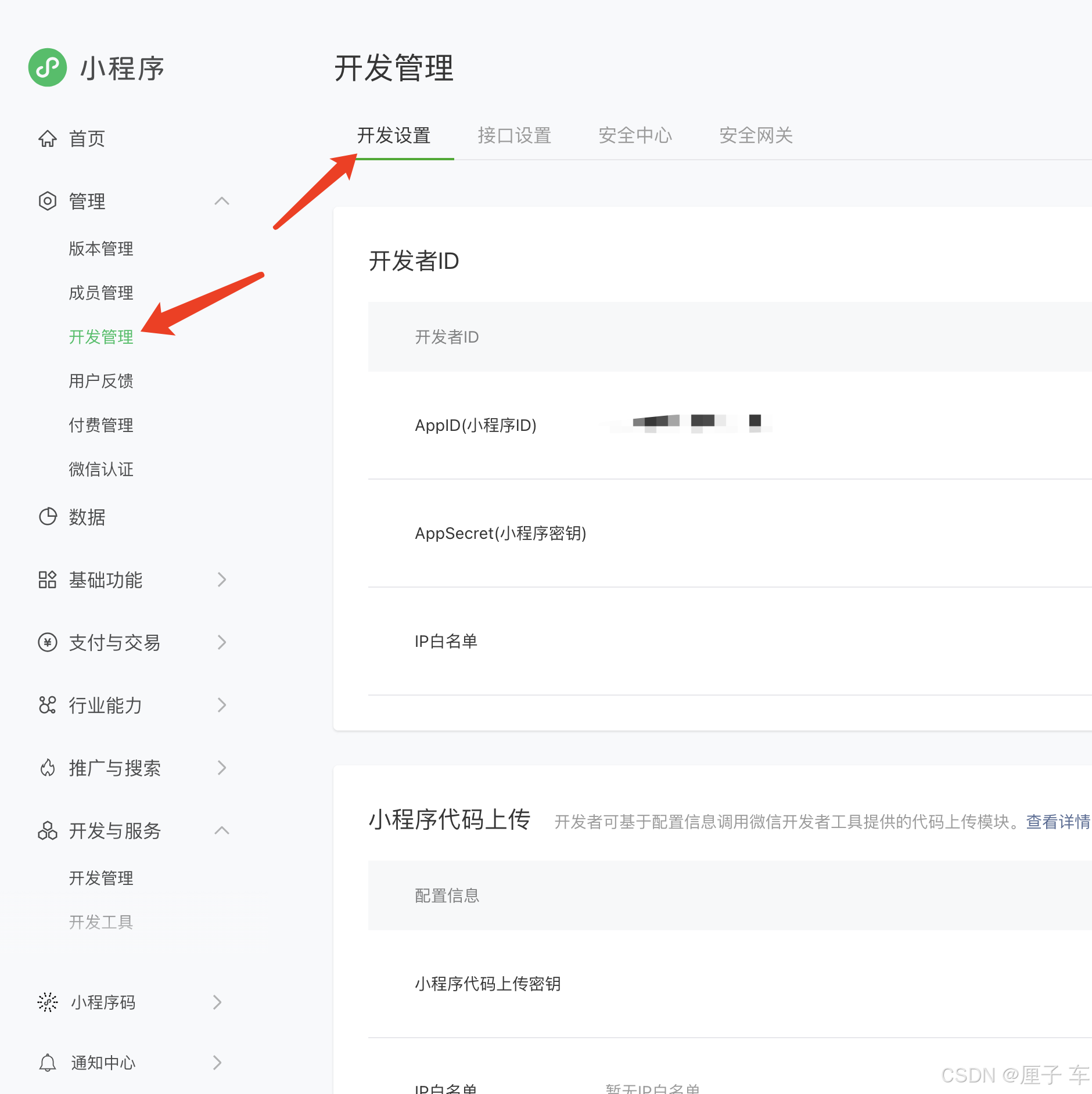1092x1094 pixels.
Task: Click the 开发管理 page title
Action: point(394,68)
